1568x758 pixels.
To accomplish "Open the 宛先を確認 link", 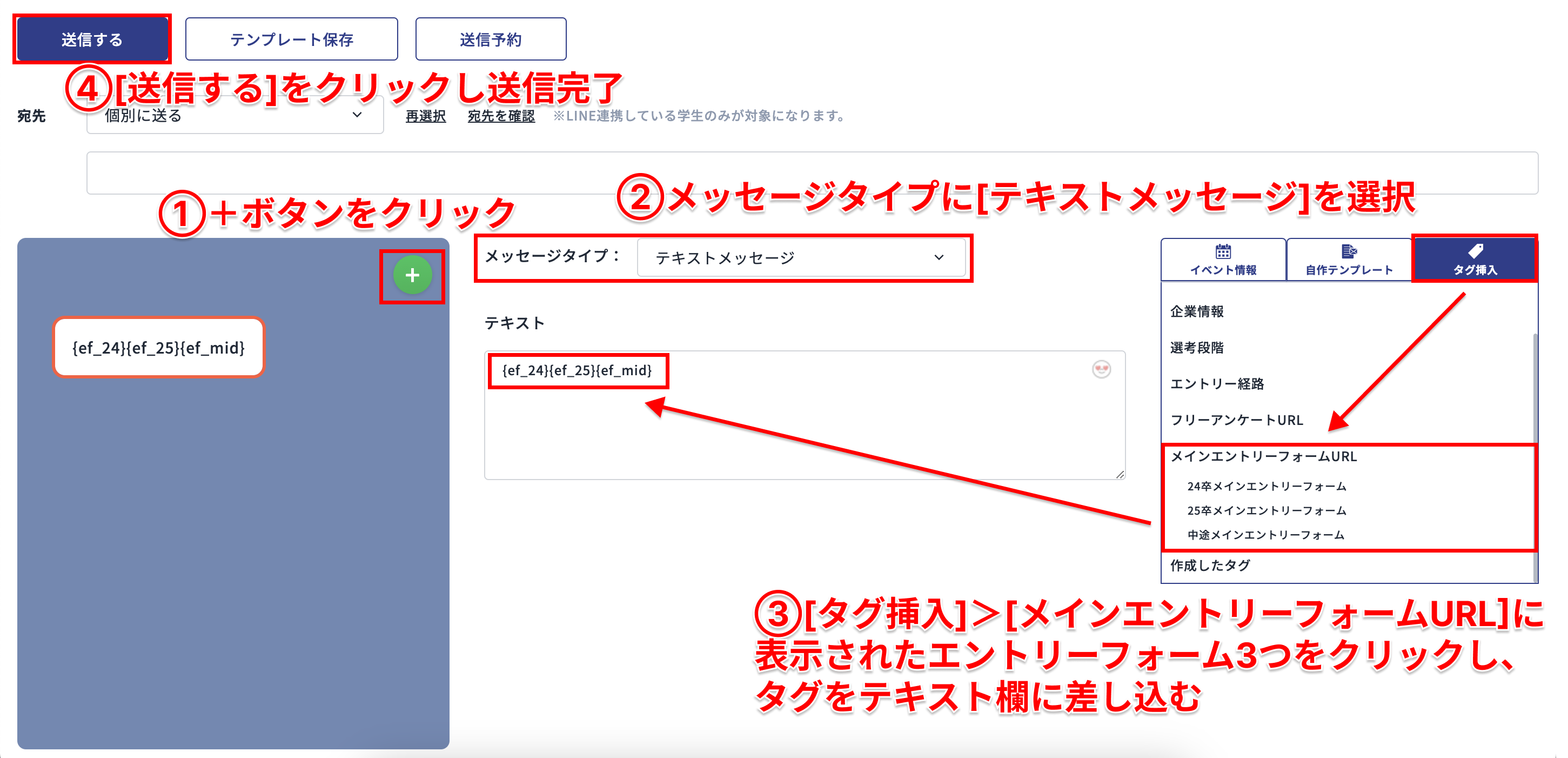I will 500,116.
